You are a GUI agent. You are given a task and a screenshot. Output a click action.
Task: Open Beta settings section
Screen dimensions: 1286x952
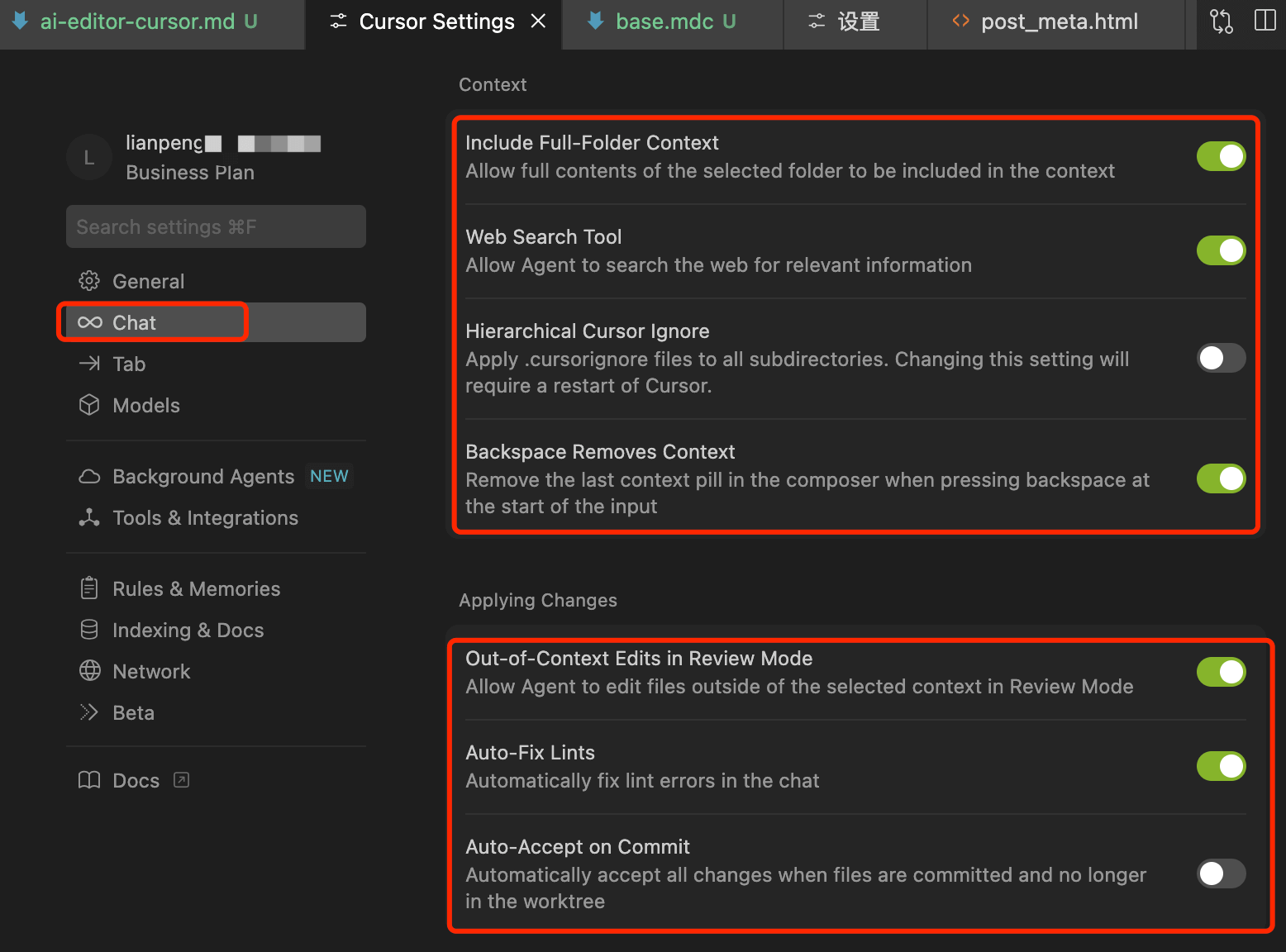coord(216,712)
